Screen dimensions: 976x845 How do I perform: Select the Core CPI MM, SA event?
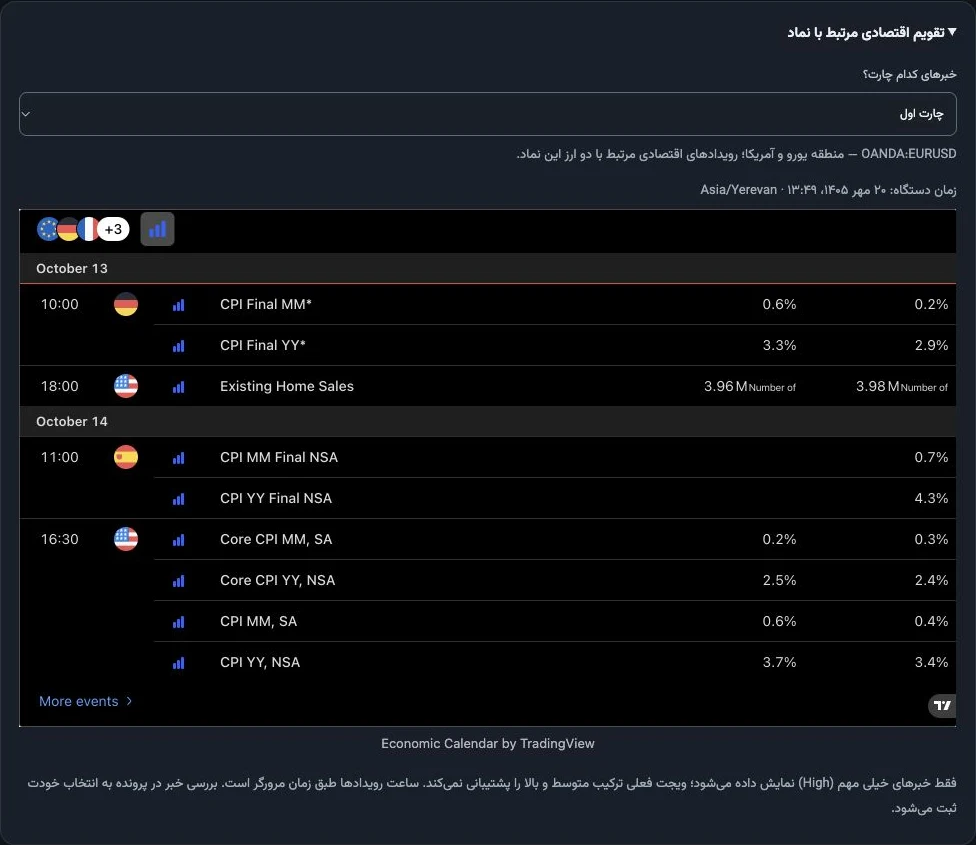[x=276, y=539]
